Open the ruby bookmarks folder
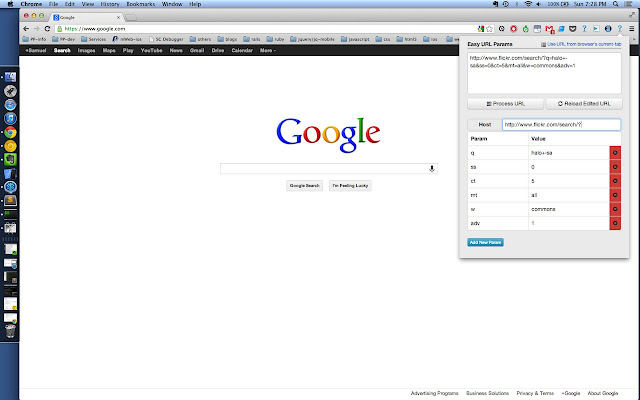Screen dimensions: 640x400 click(276, 39)
